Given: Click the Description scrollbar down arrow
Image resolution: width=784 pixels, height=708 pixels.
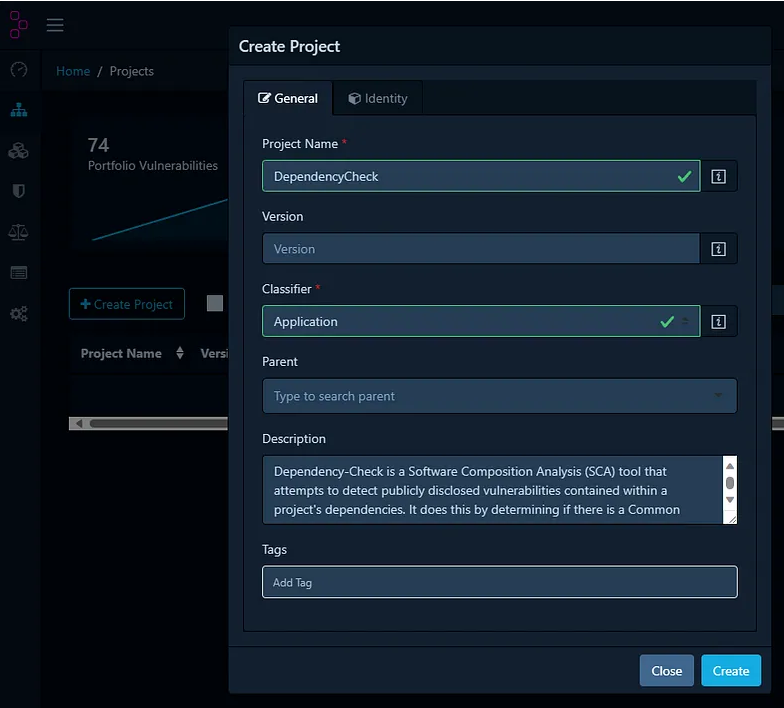Looking at the screenshot, I should pos(730,500).
